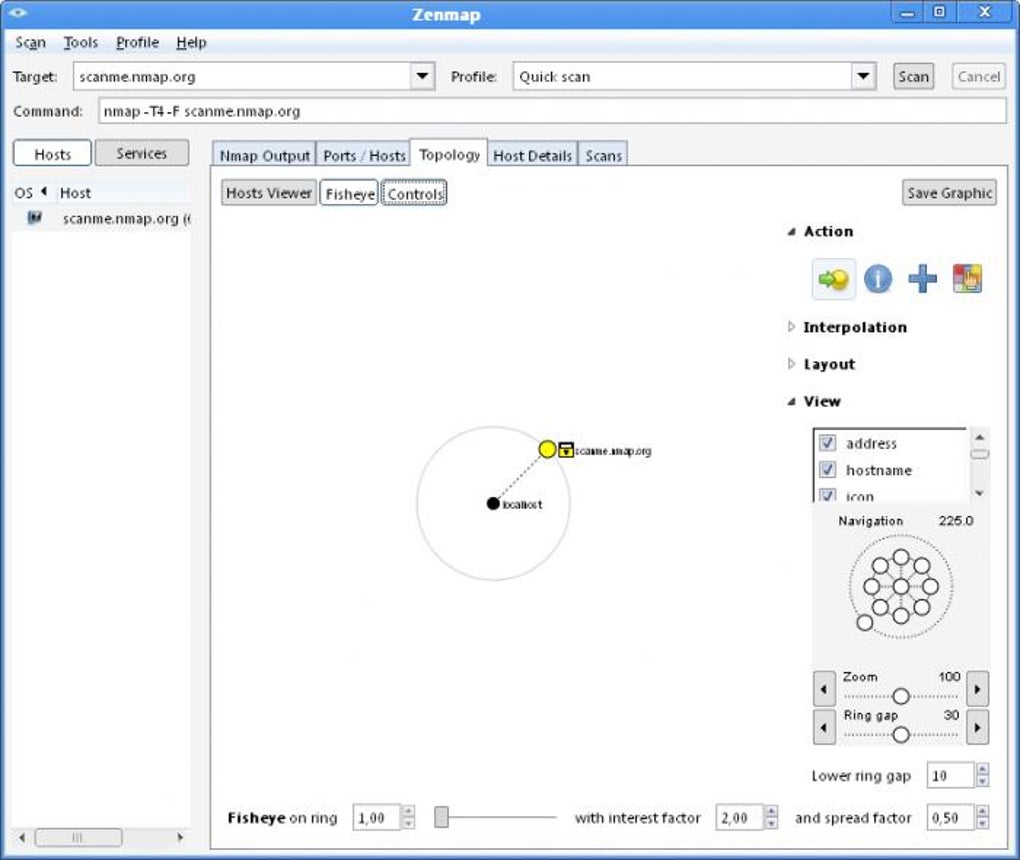The image size is (1020, 860).
Task: Toggle the hostname checkbox
Action: pyautogui.click(x=827, y=470)
